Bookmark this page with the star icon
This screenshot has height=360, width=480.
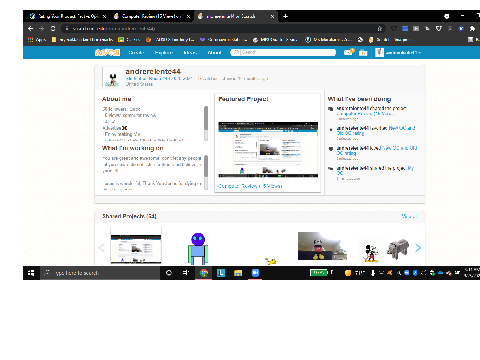pos(379,29)
